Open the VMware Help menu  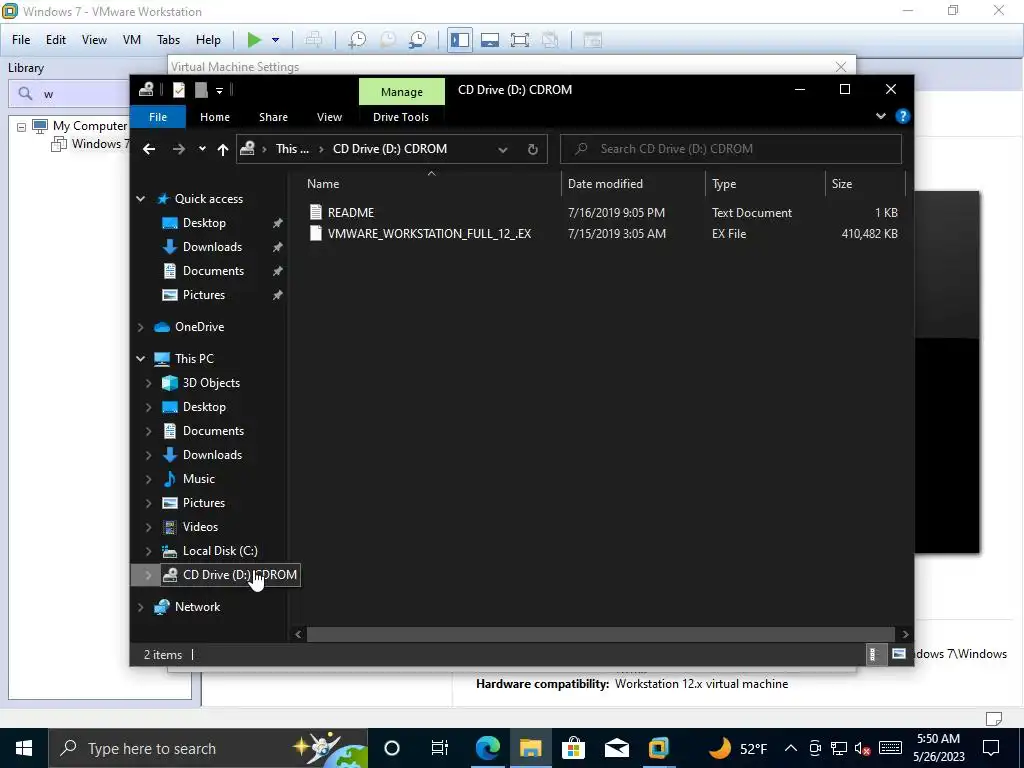(208, 40)
